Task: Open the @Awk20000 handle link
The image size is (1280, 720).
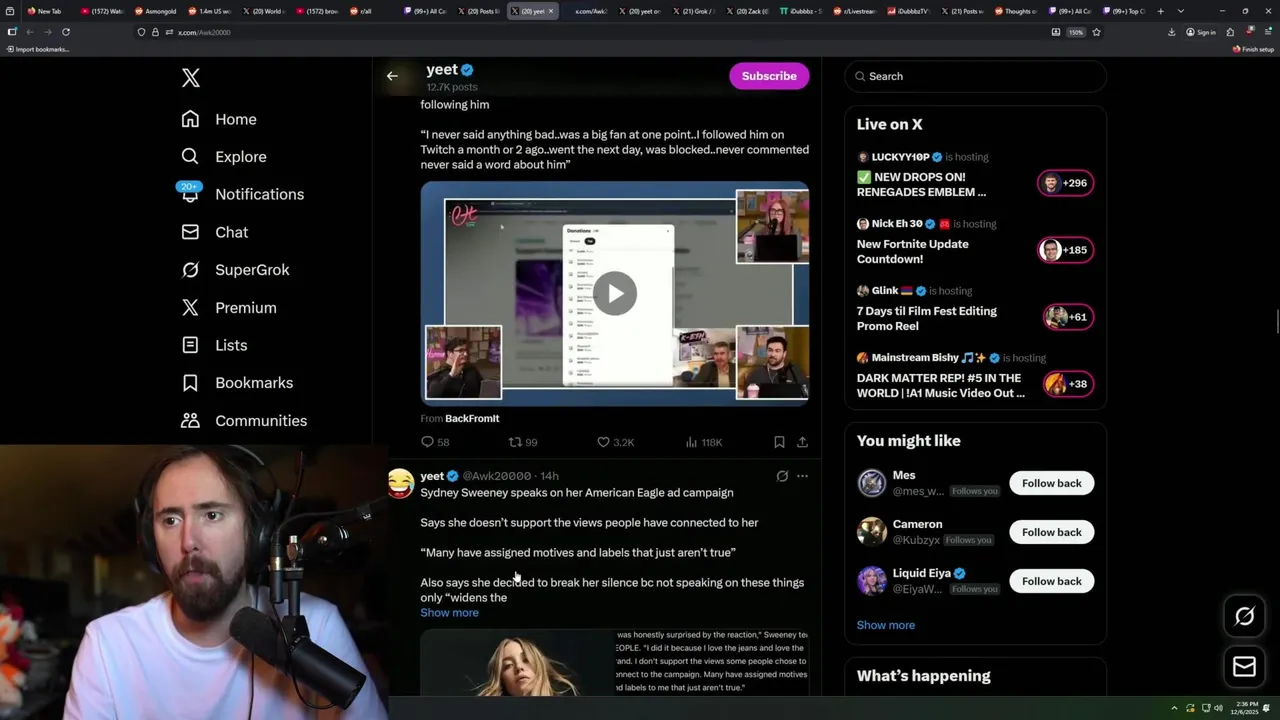Action: tap(497, 476)
